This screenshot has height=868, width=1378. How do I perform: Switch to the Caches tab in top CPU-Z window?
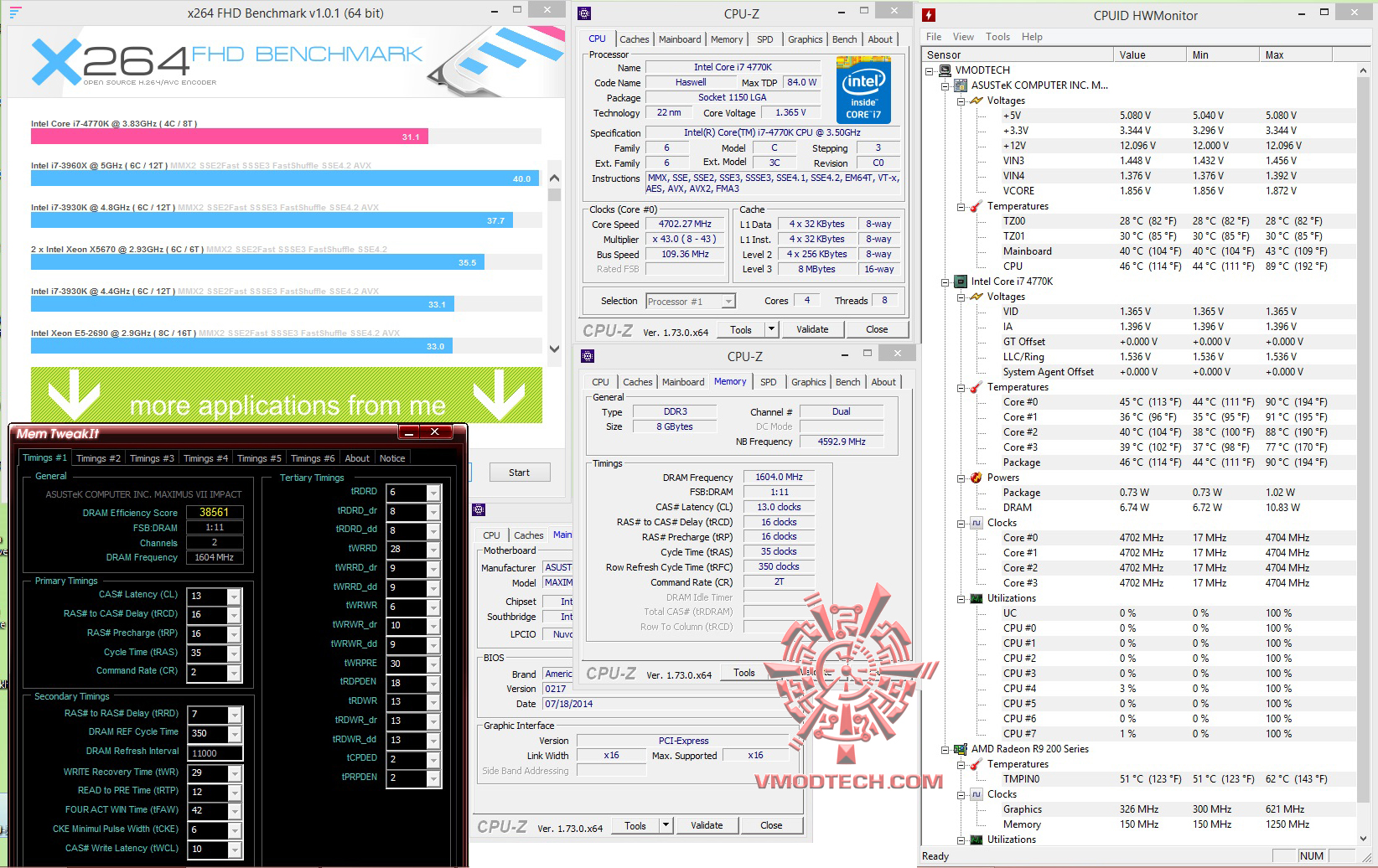(634, 39)
